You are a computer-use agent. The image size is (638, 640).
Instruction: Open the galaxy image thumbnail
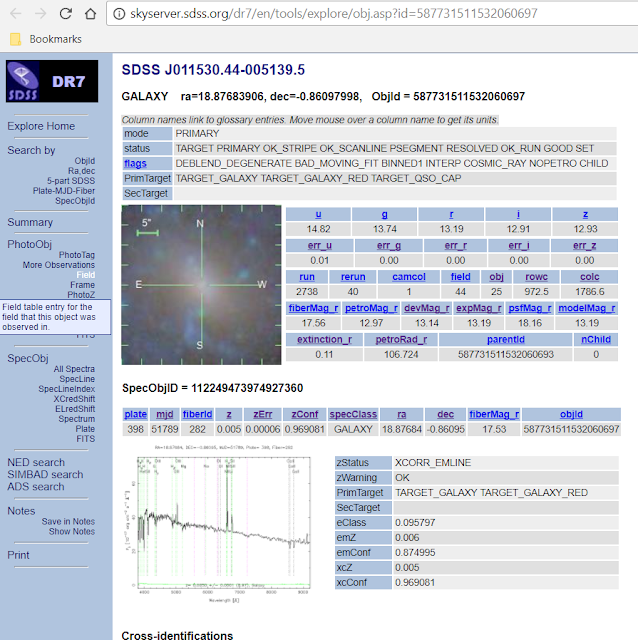(201, 285)
